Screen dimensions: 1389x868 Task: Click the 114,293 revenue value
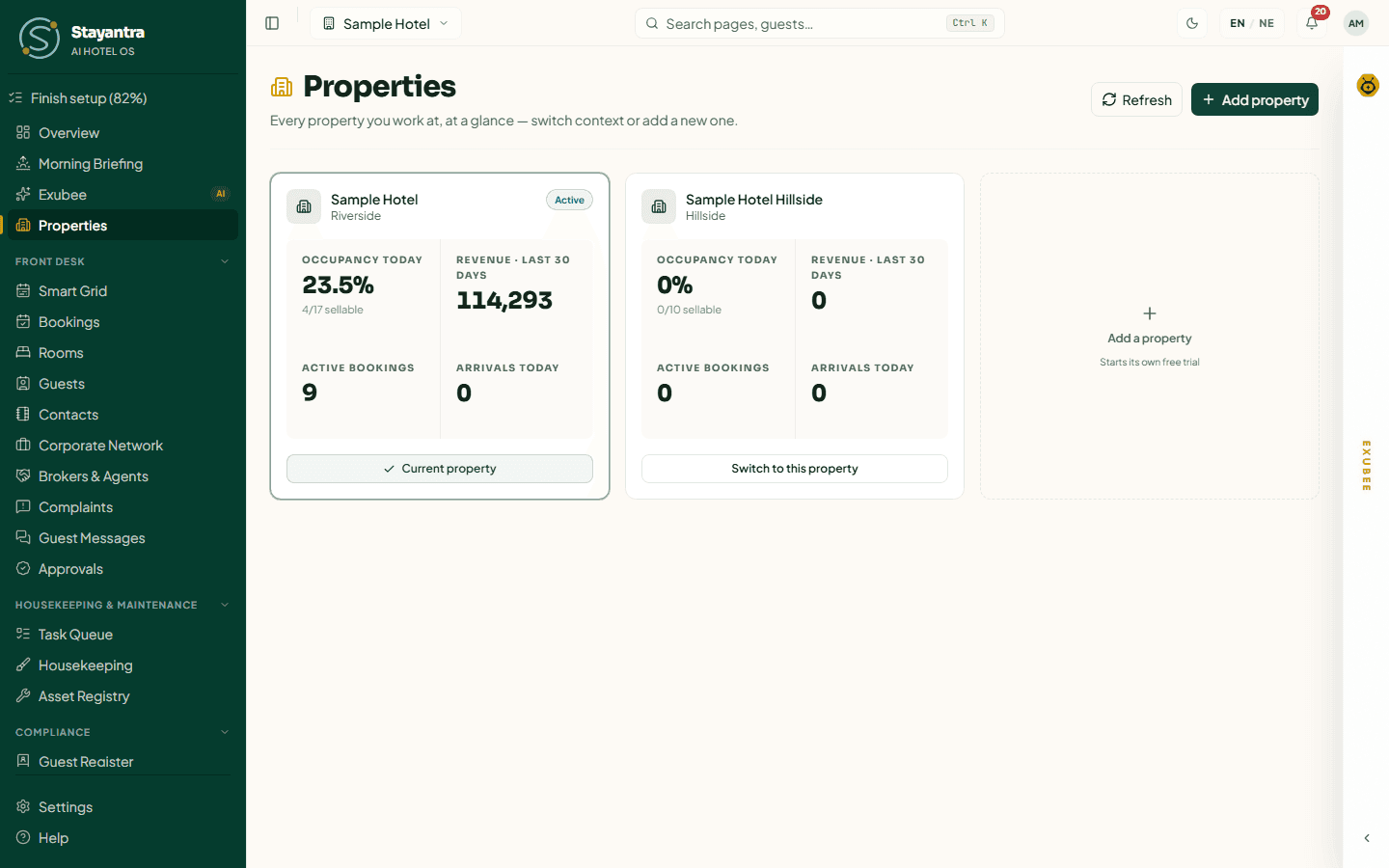pyautogui.click(x=504, y=300)
